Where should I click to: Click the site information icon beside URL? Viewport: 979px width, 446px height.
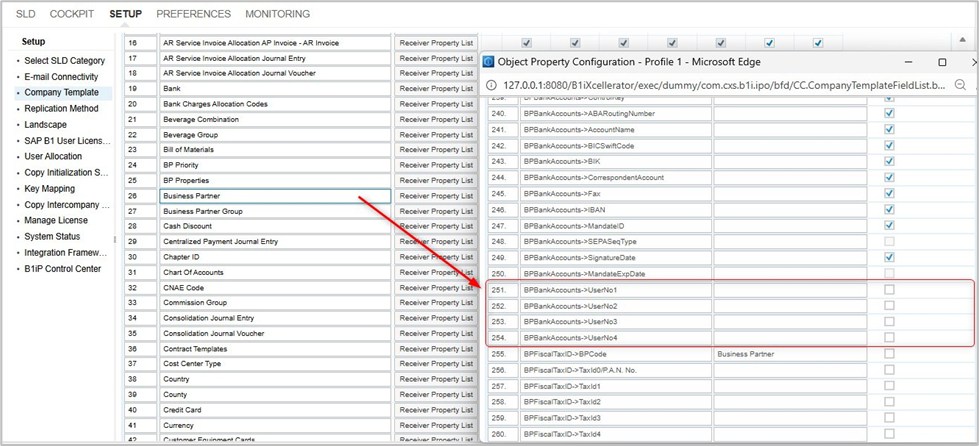click(x=489, y=85)
